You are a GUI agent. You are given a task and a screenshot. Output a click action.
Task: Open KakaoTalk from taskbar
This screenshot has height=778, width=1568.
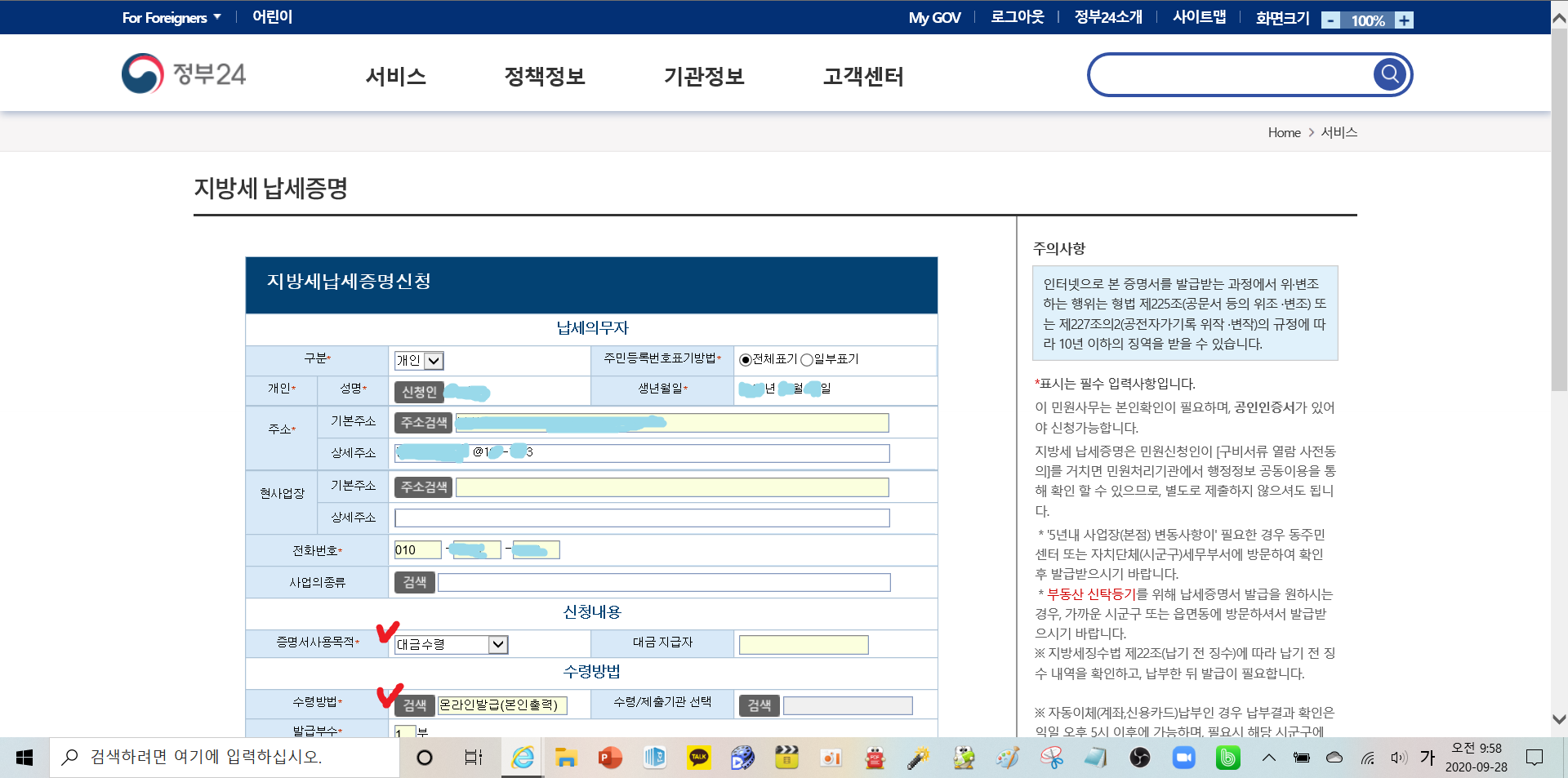tap(699, 758)
